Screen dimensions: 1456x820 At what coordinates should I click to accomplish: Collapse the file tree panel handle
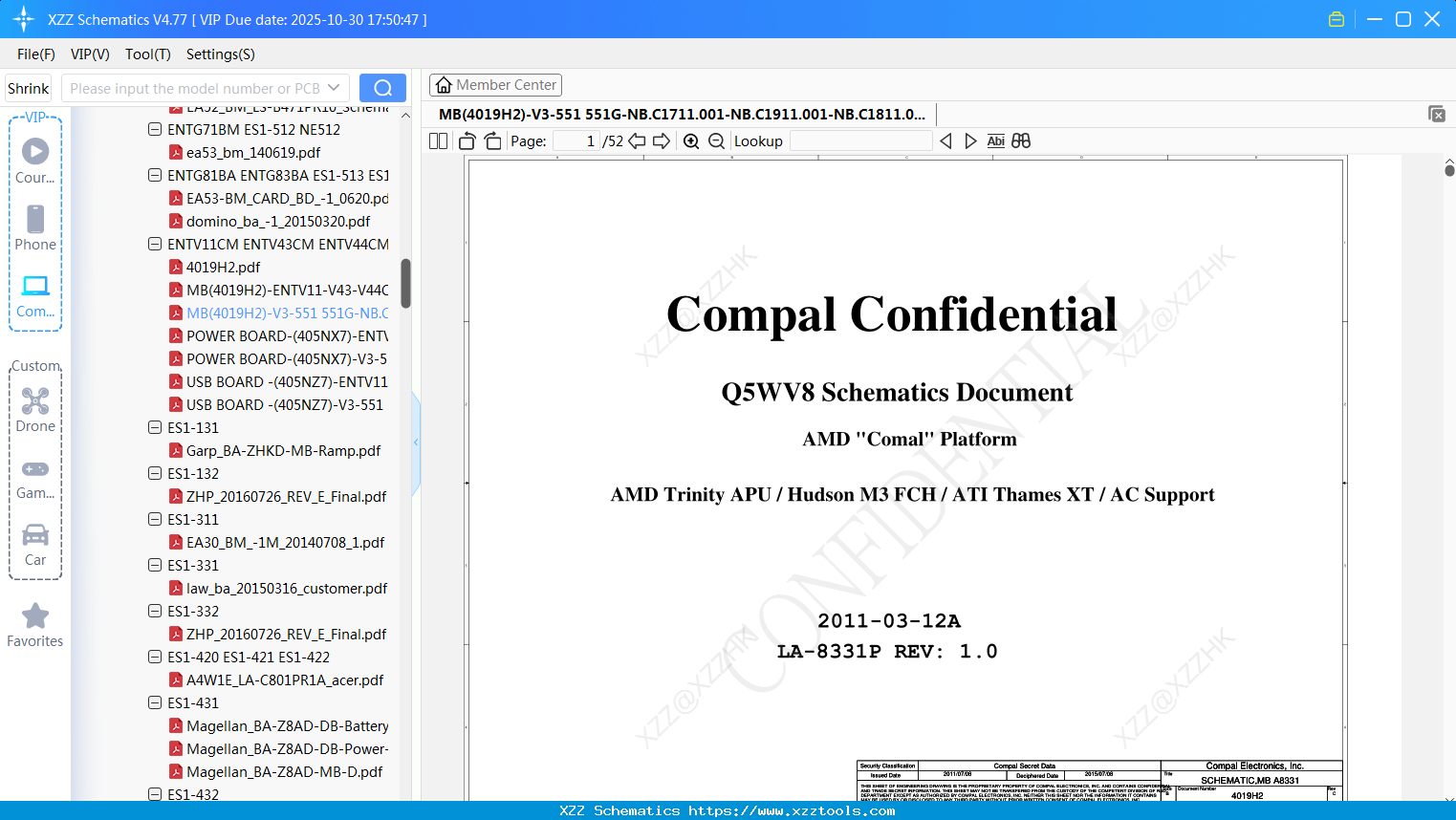[x=416, y=442]
